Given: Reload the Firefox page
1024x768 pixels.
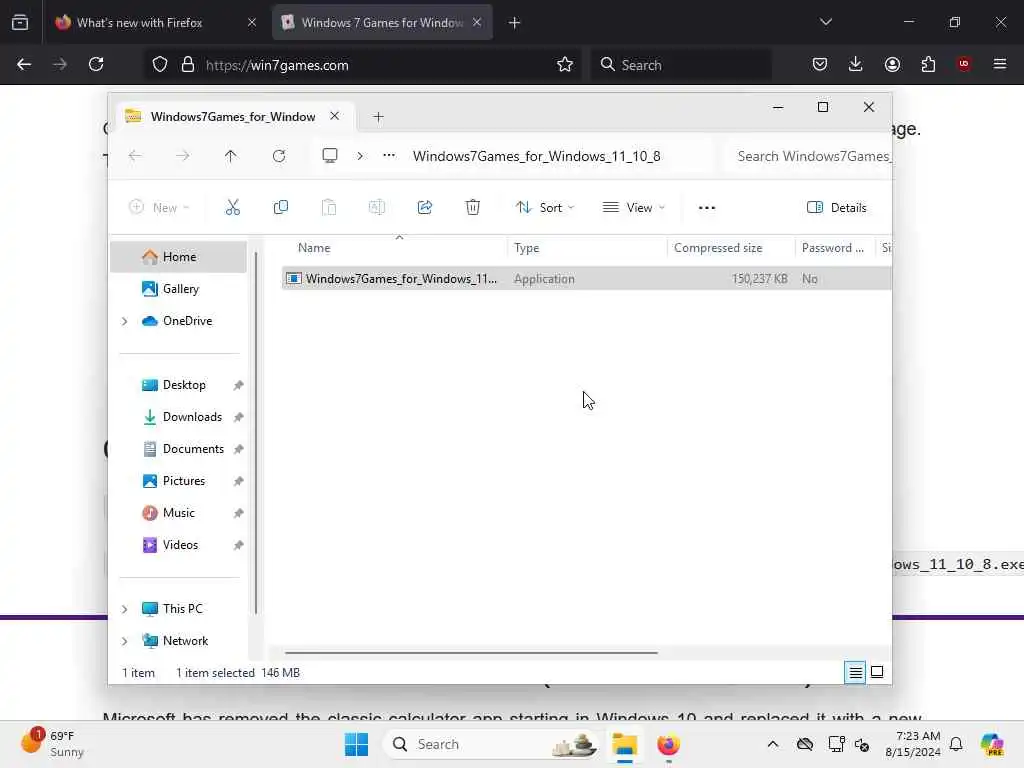Looking at the screenshot, I should 96,64.
